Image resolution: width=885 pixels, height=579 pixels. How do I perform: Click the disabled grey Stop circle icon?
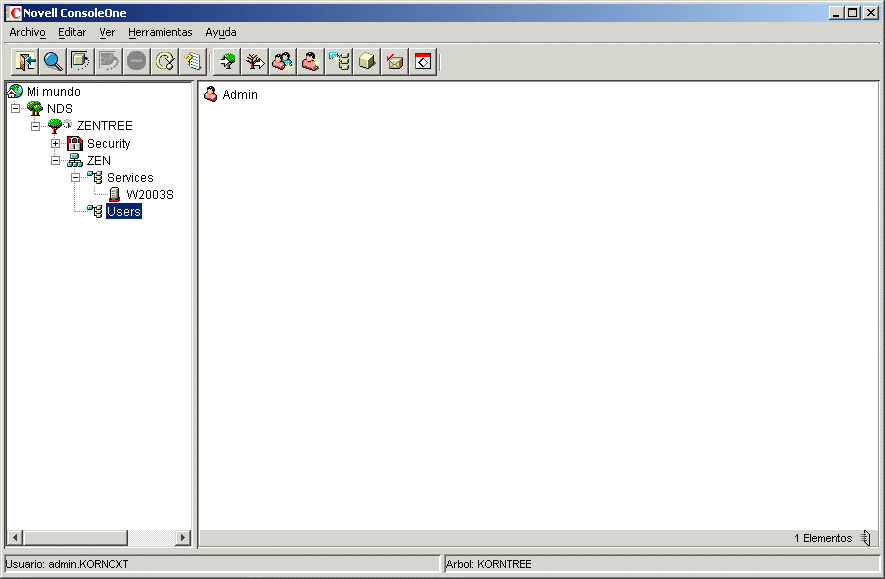pos(137,61)
